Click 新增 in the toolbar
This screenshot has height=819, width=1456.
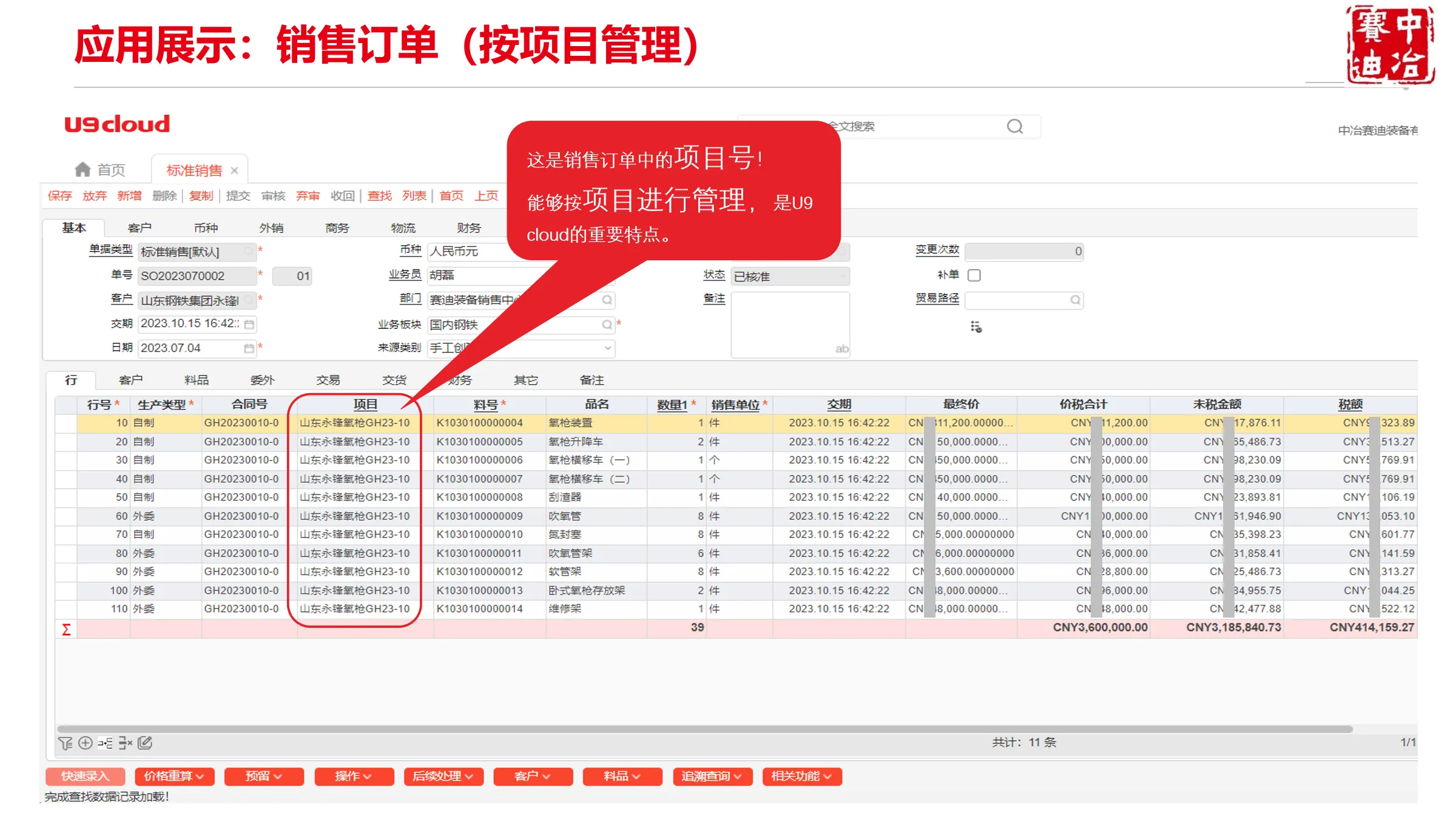[x=129, y=196]
